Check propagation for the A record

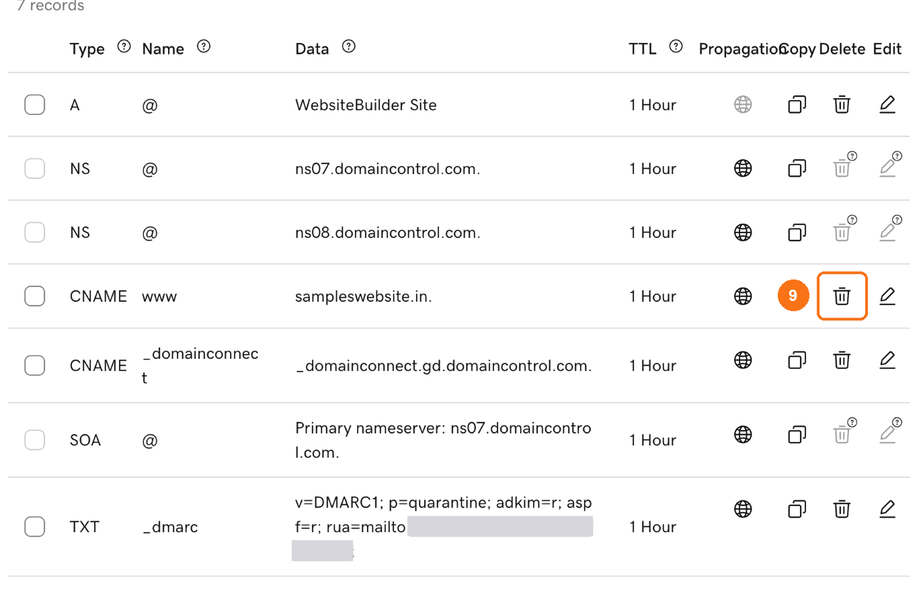tap(743, 104)
